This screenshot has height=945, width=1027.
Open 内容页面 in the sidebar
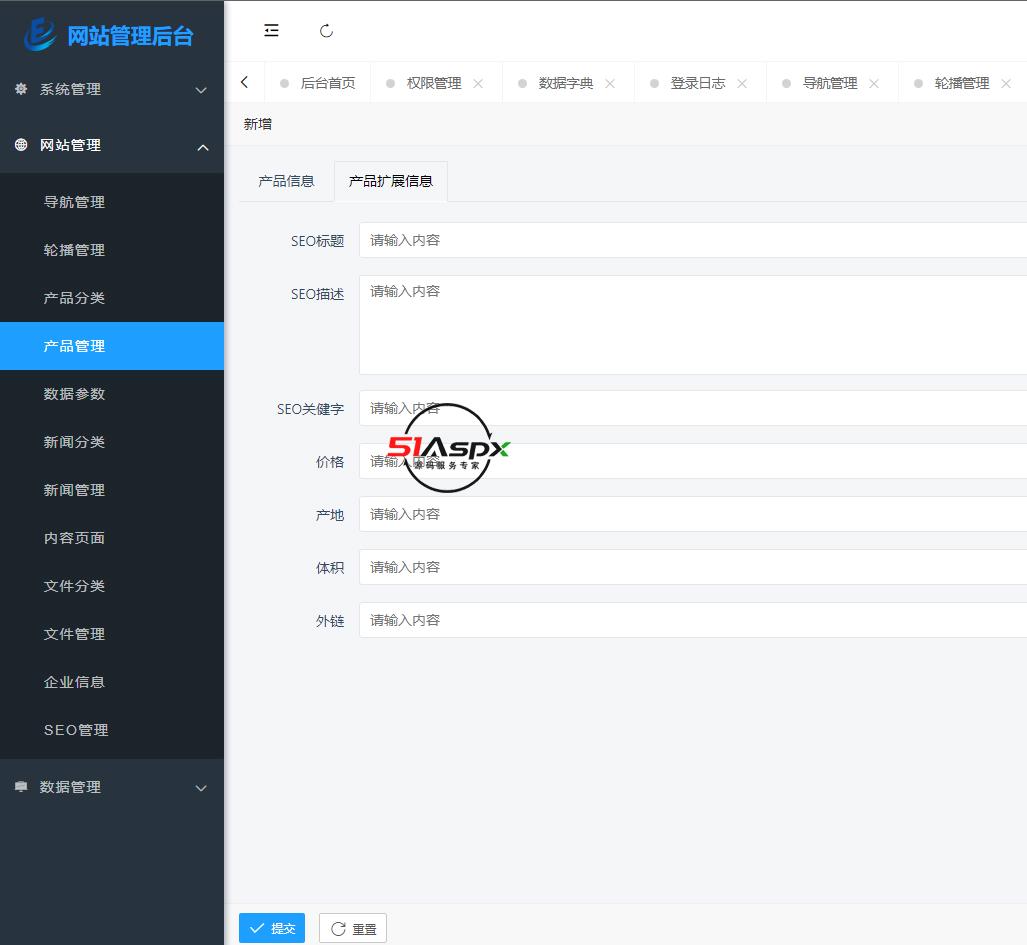[x=112, y=538]
